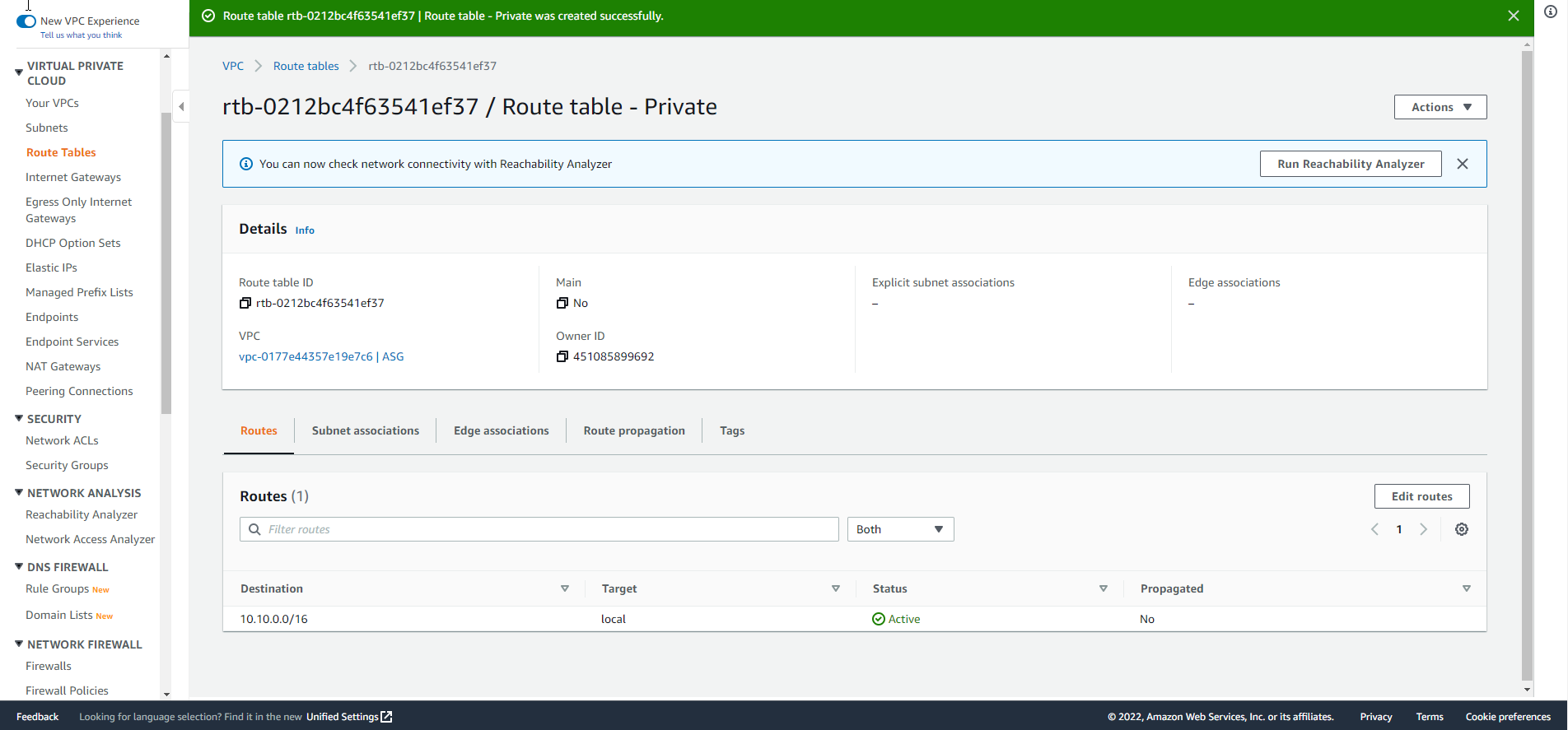Open the Route tables breadcrumb link
Viewport: 1568px width, 730px height.
306,66
